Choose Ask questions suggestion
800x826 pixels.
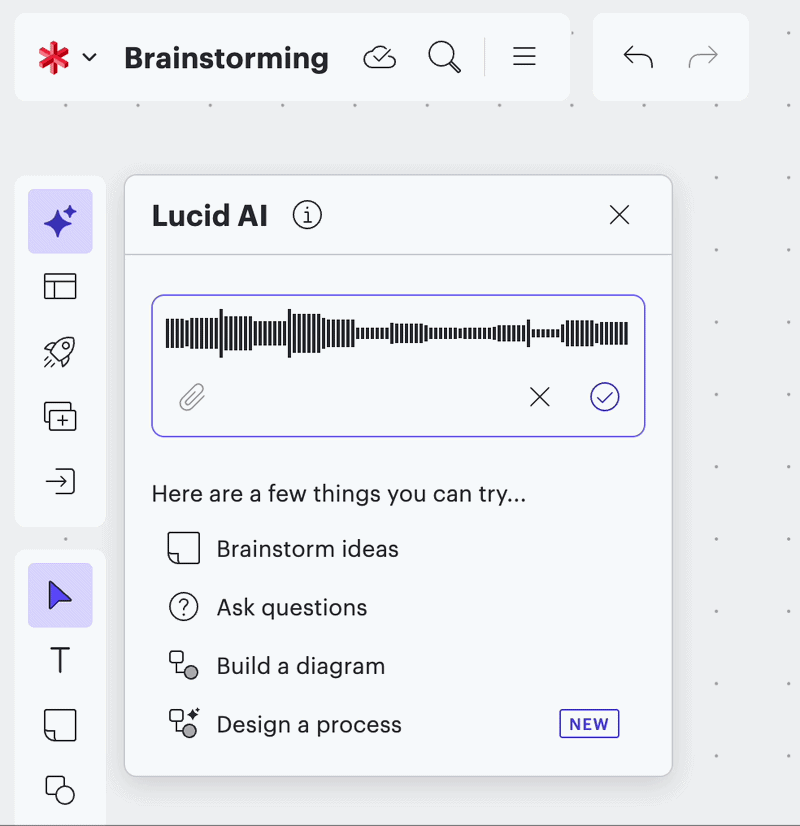coord(398,607)
